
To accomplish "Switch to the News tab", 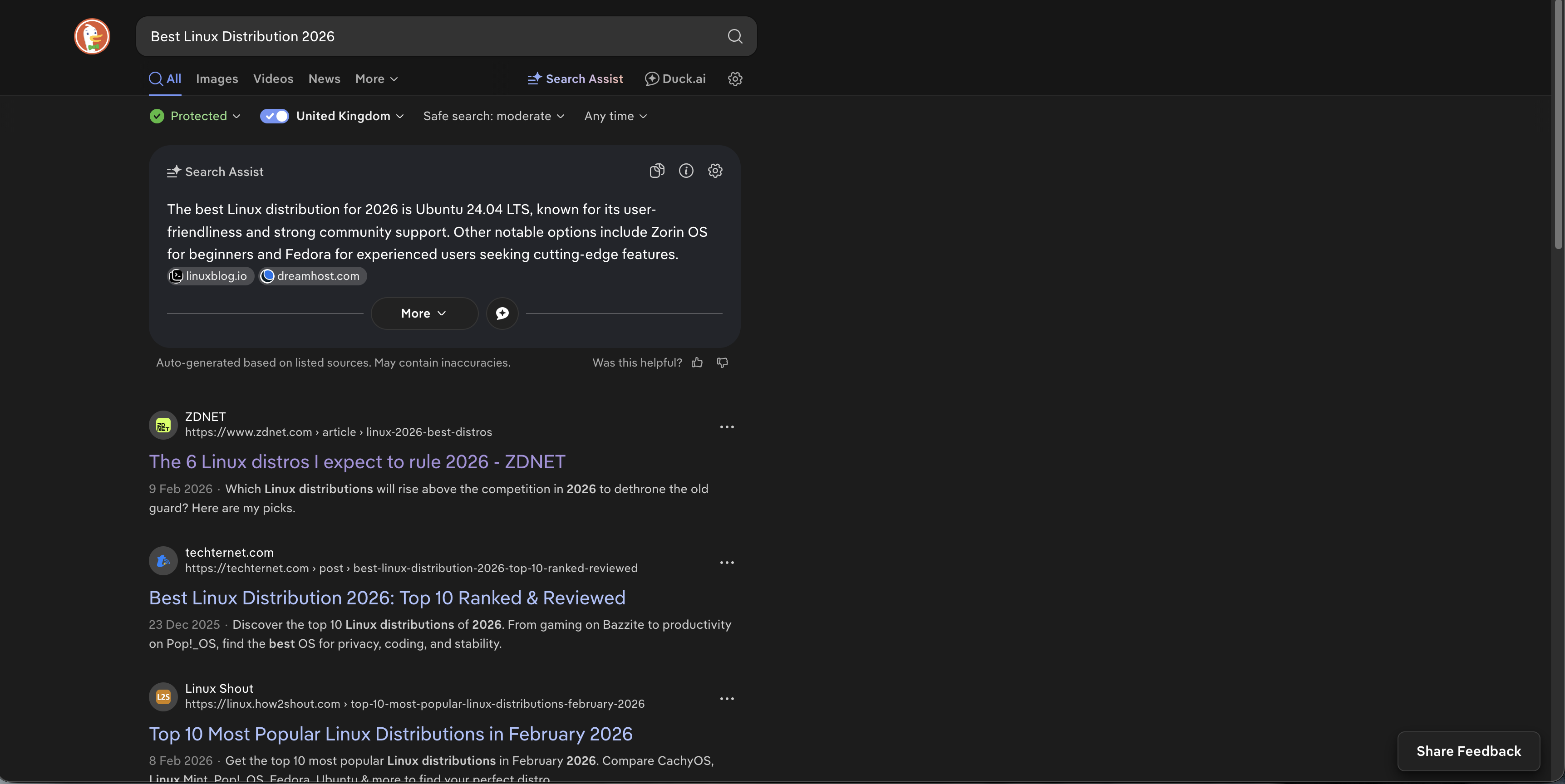I will pos(324,79).
